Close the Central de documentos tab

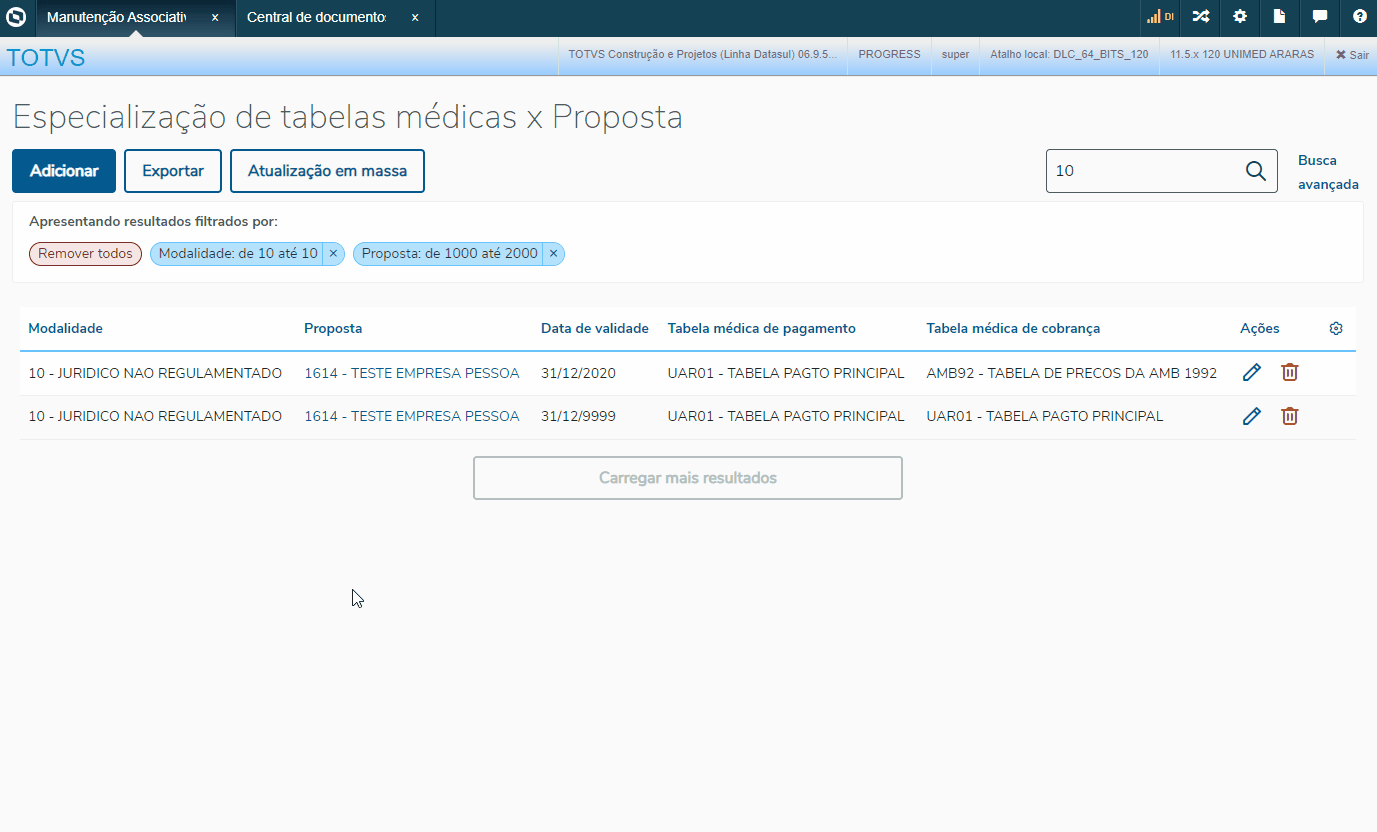(415, 18)
